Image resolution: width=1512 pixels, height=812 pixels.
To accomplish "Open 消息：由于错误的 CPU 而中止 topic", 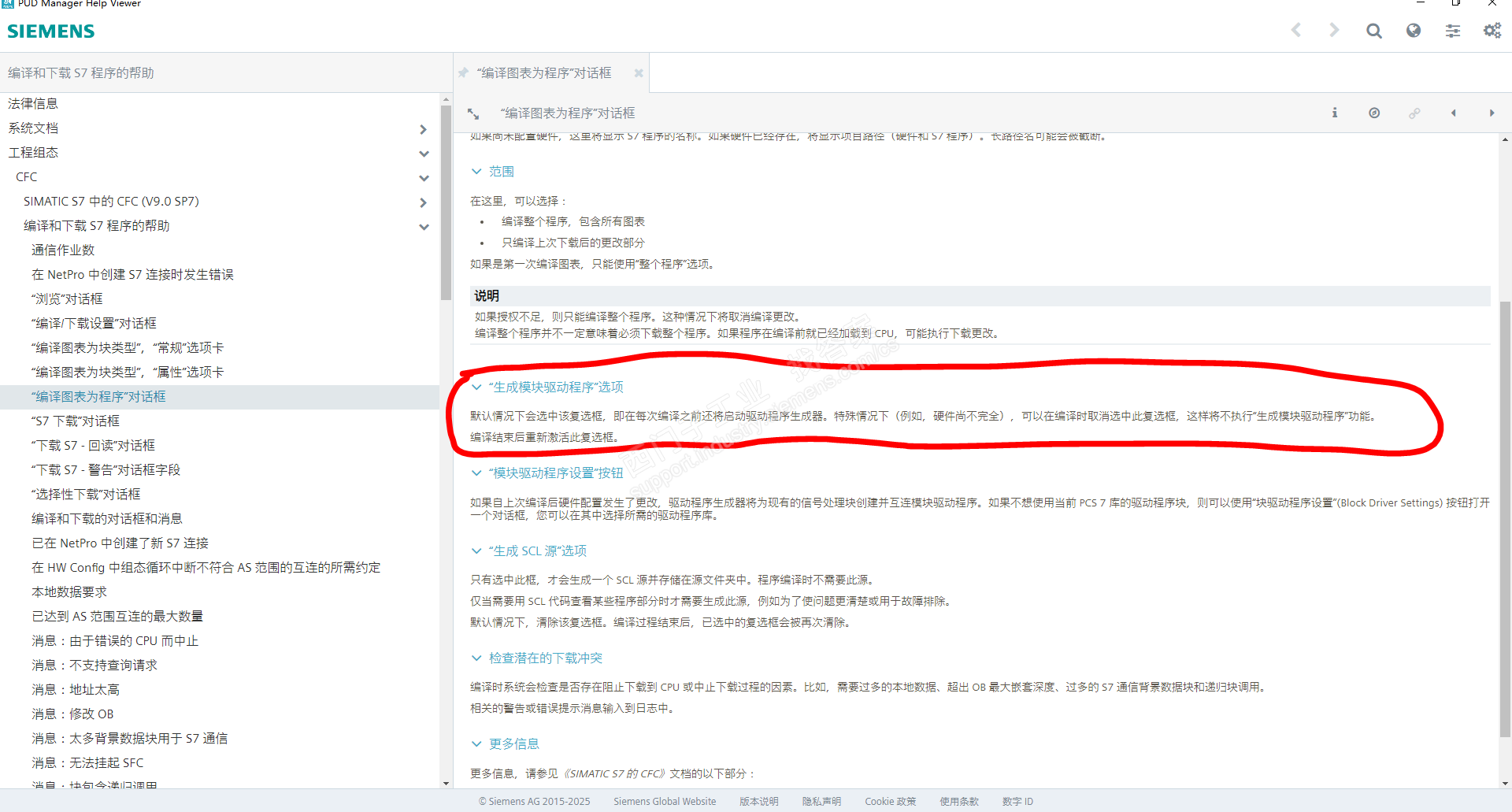I will point(115,640).
